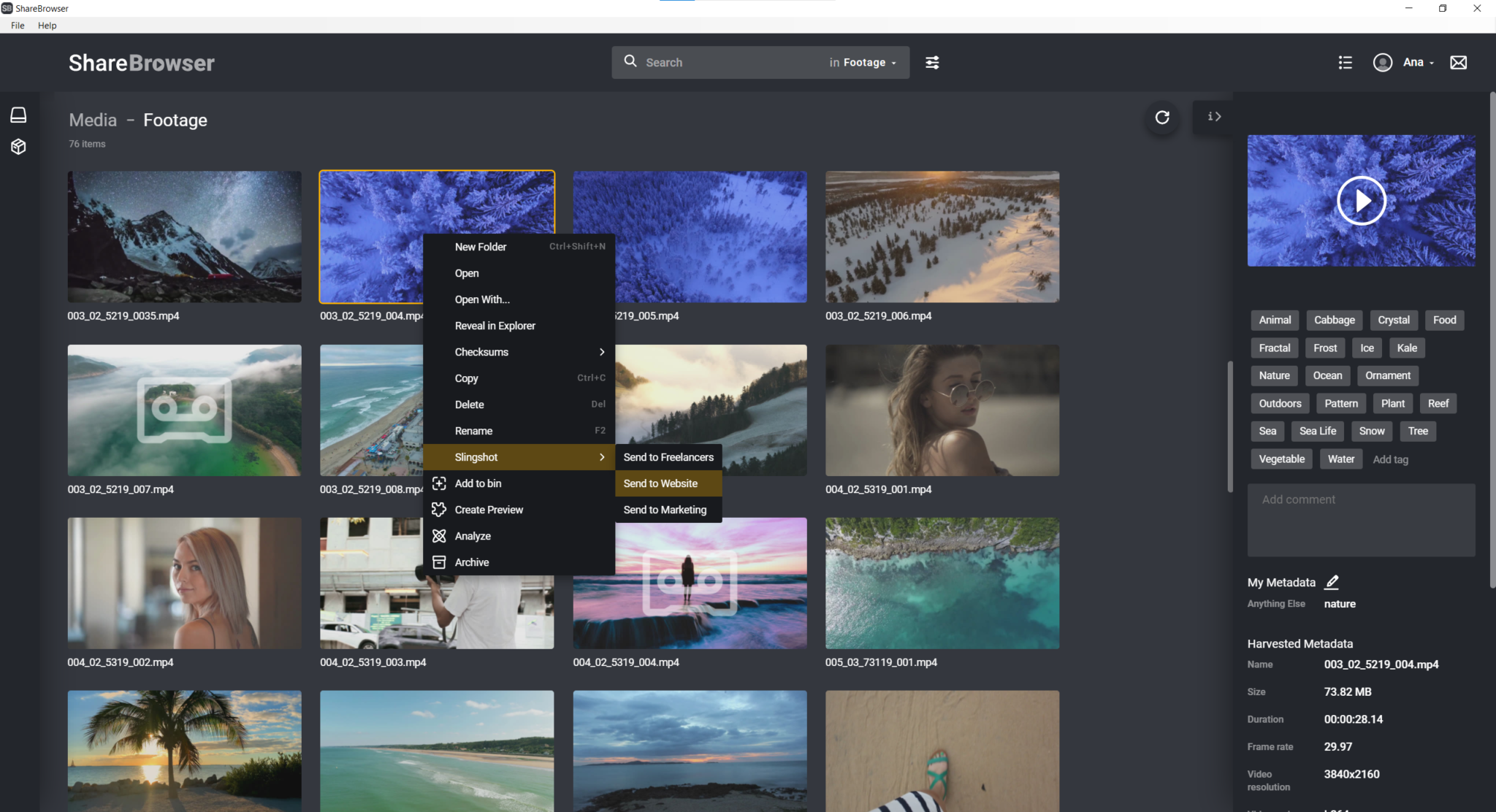This screenshot has height=812, width=1496.
Task: Edit My Metadata with the pencil button
Action: tap(1332, 582)
